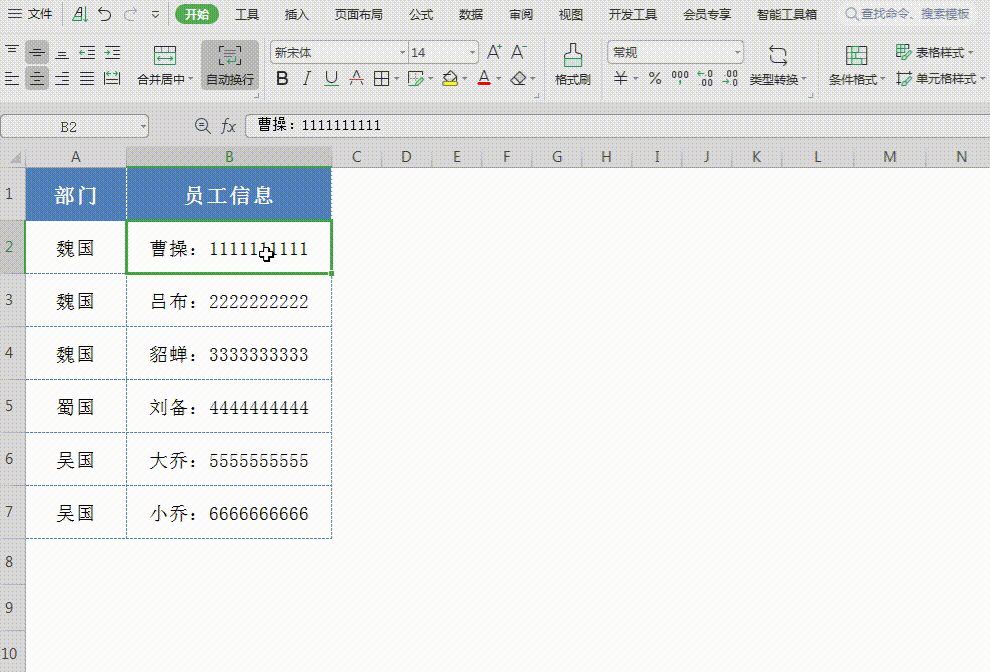990x672 pixels.
Task: Click the command search box
Action: coord(908,14)
